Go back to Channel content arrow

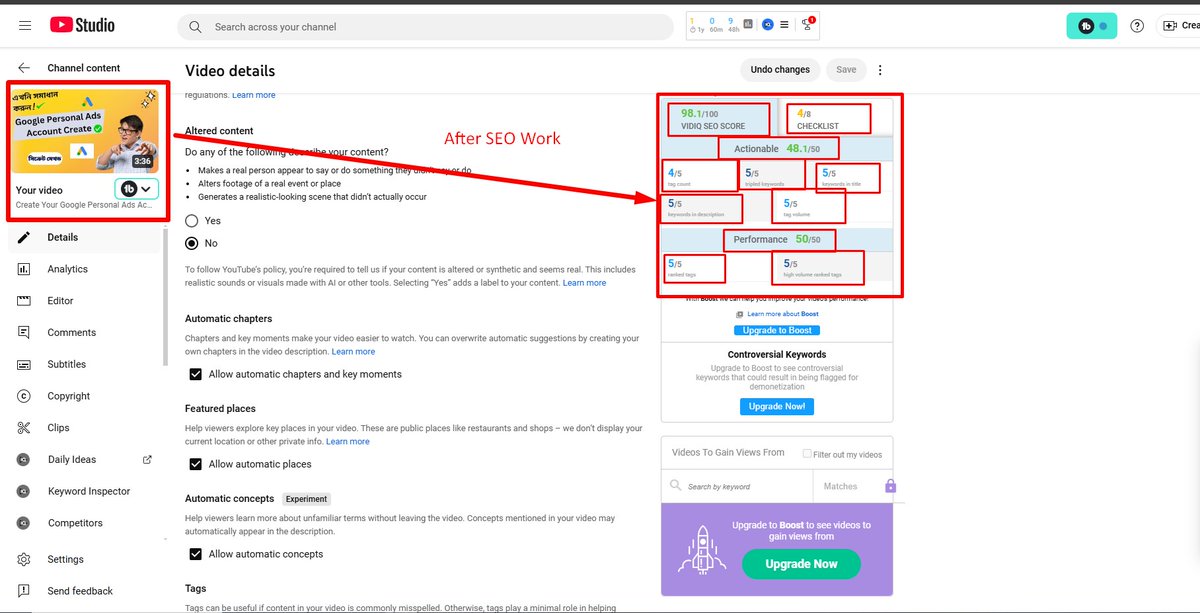tap(25, 68)
